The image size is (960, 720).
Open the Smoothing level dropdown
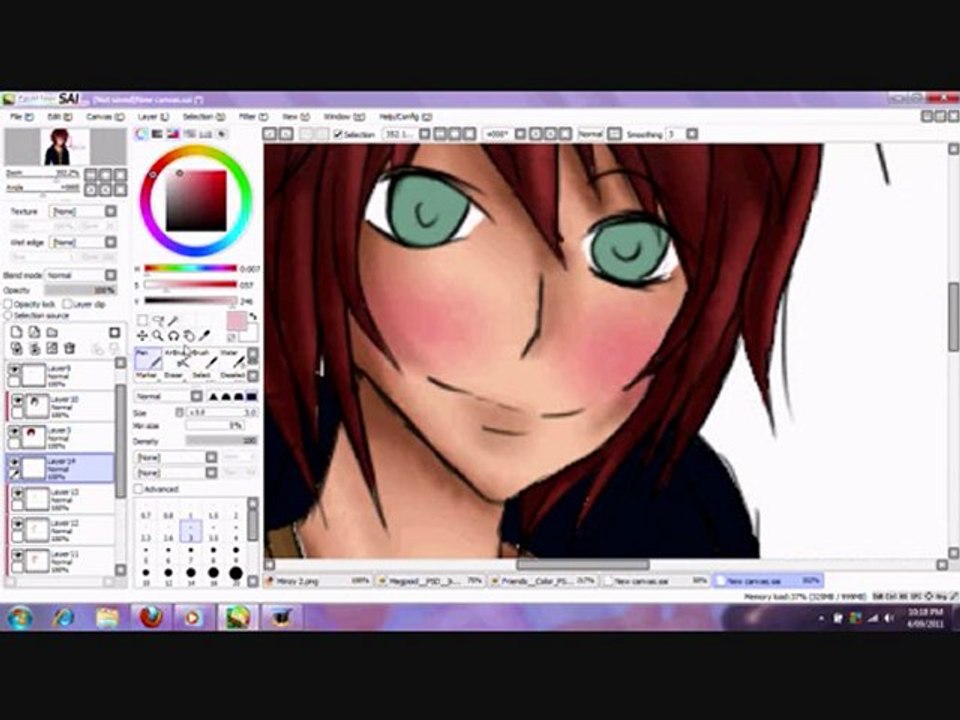692,133
